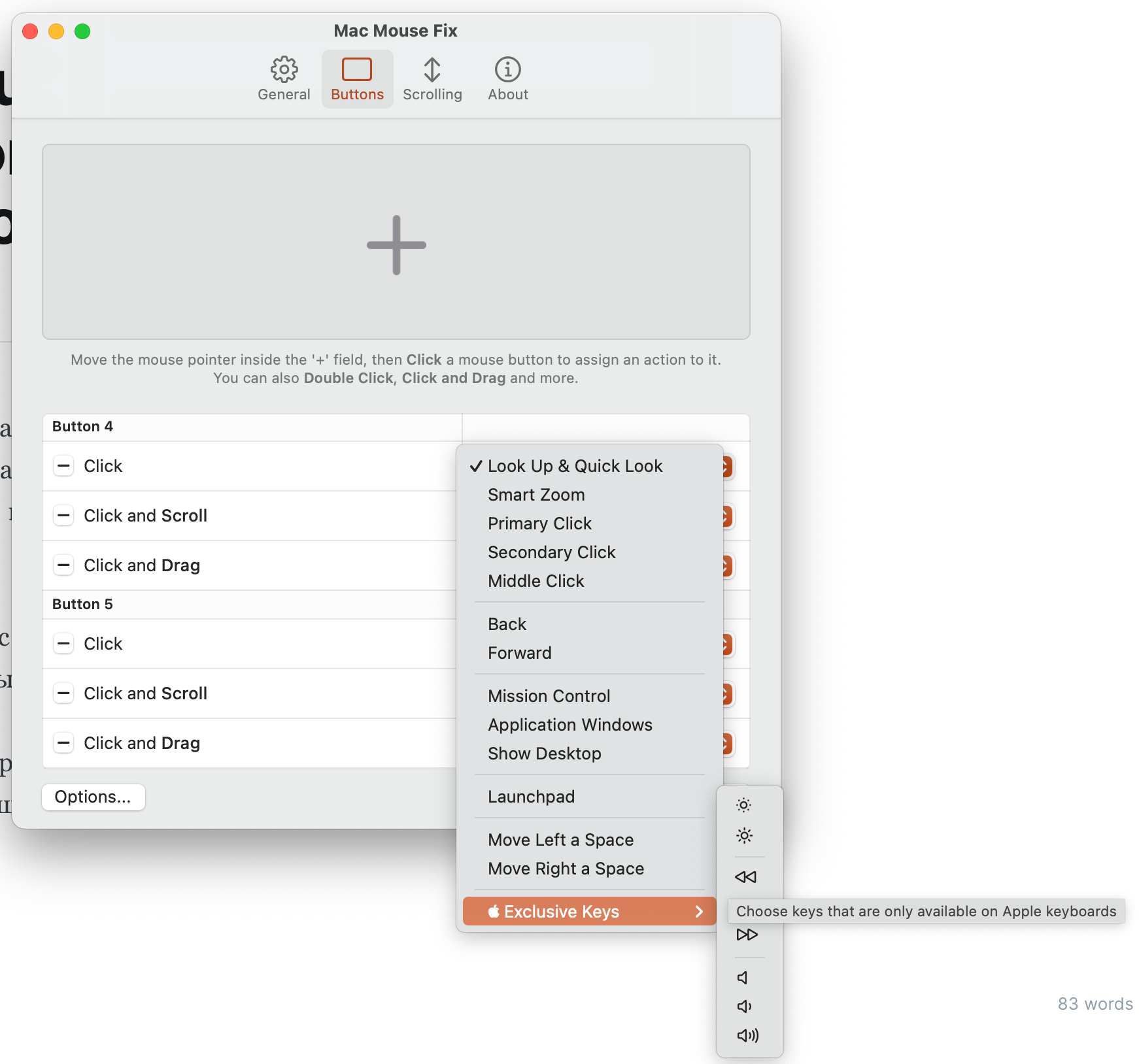Select Middle Click in the menu
The image size is (1139, 1064).
coord(589,581)
